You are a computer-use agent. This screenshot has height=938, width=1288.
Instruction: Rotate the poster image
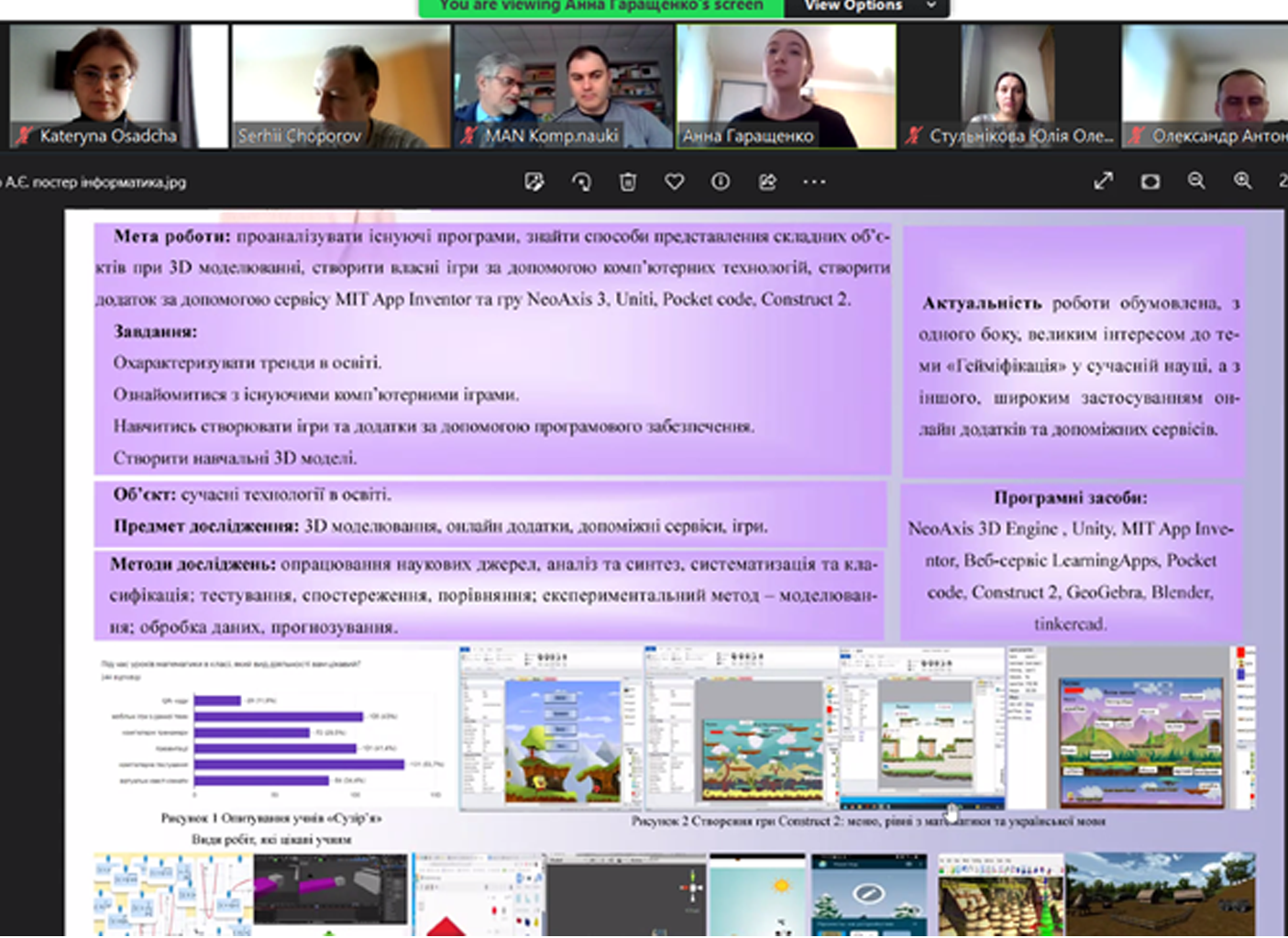pos(581,182)
